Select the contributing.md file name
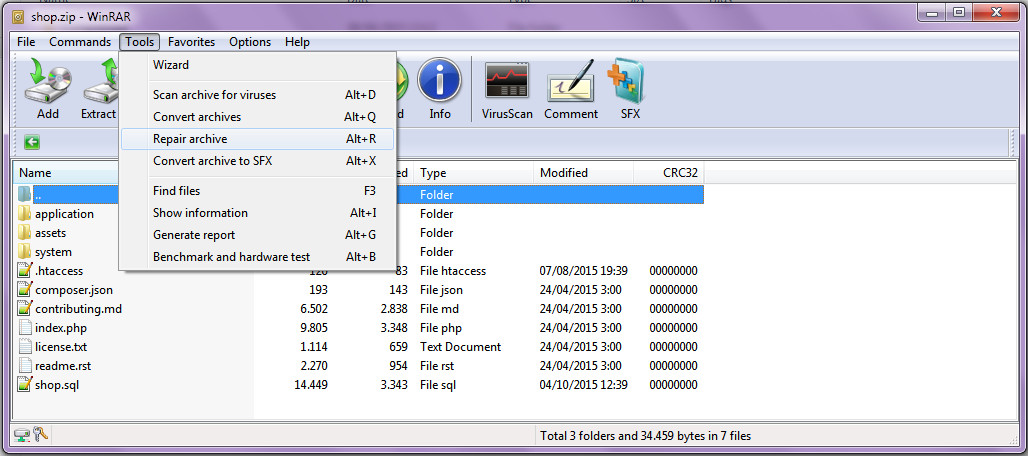 [79, 309]
